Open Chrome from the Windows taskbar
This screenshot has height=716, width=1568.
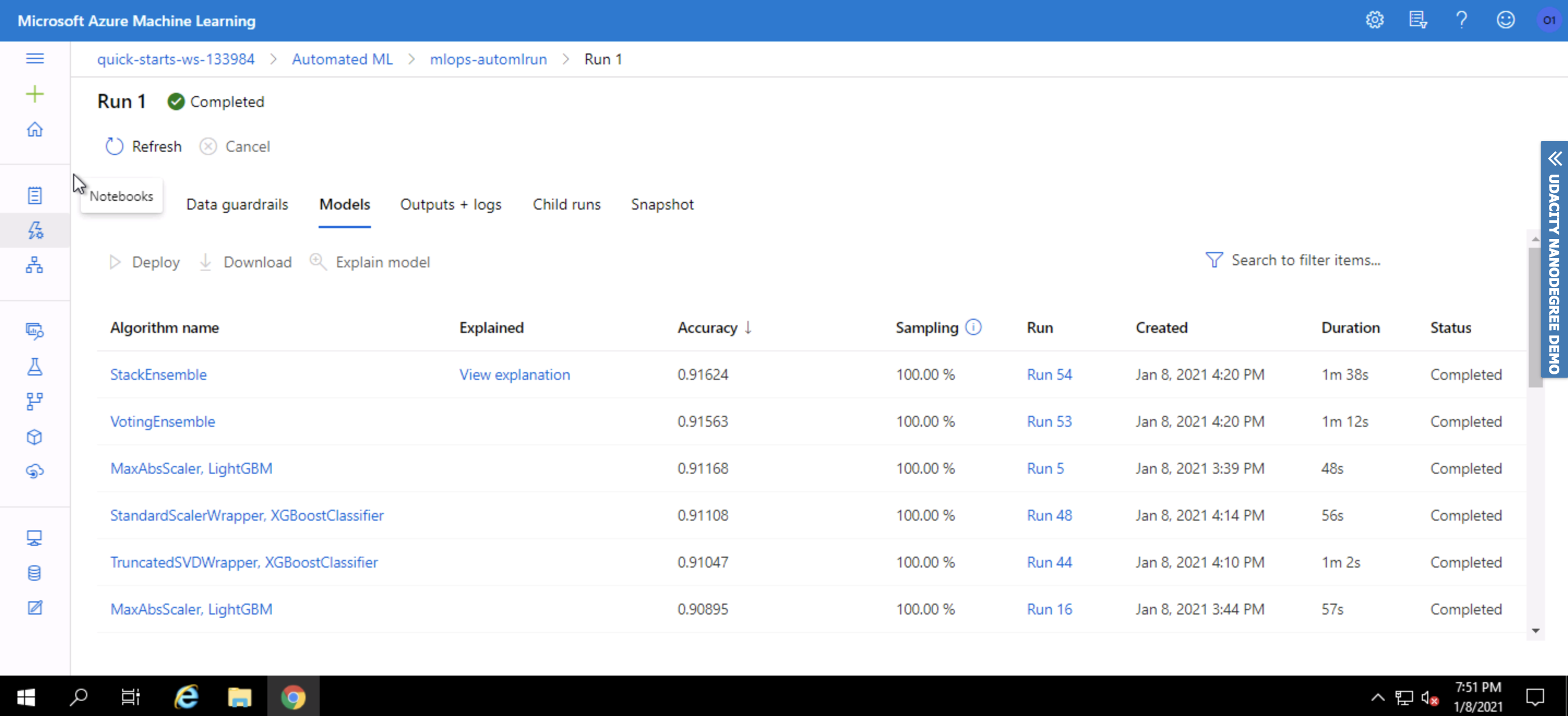click(x=293, y=696)
